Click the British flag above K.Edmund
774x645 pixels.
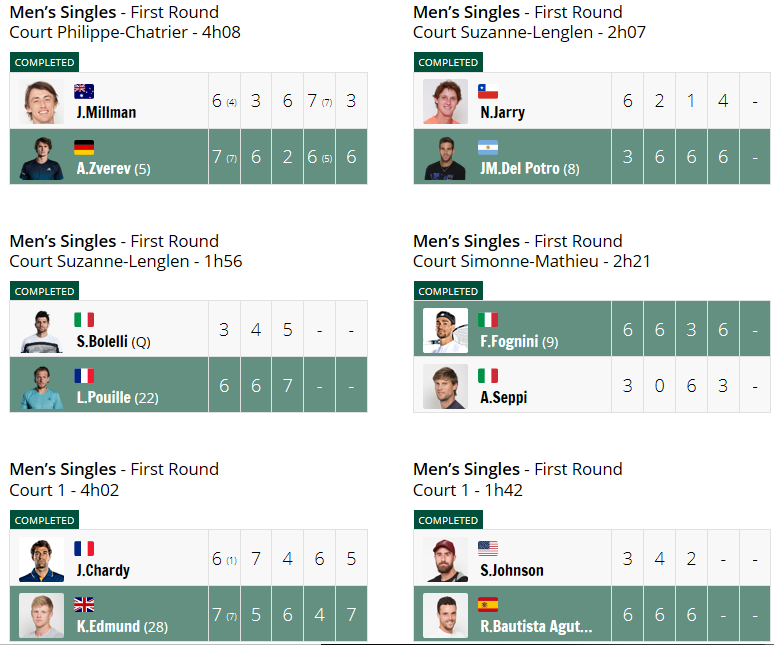coord(84,605)
